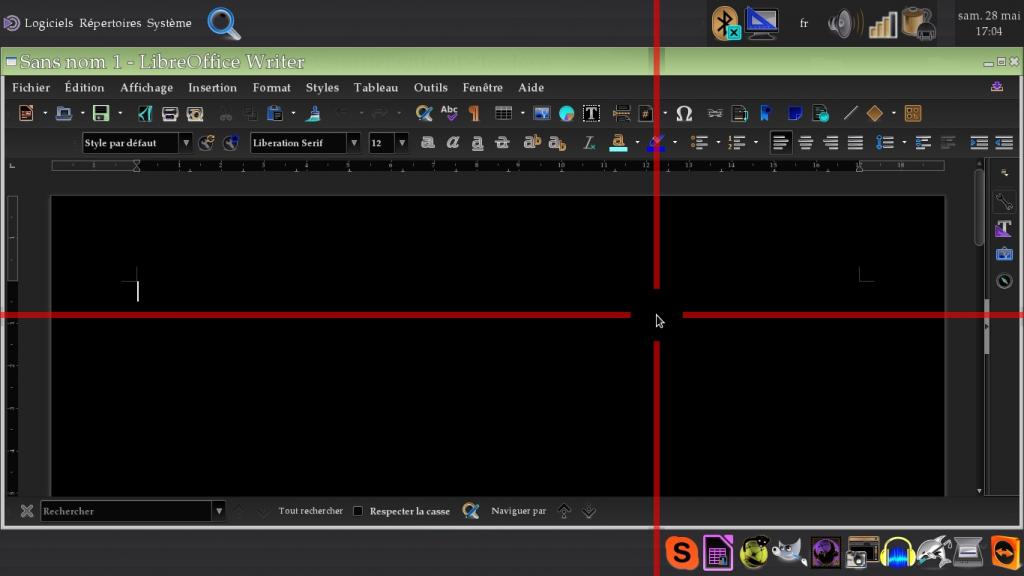Insert a hyperlink
Image resolution: width=1024 pixels, height=576 pixels.
pos(715,114)
